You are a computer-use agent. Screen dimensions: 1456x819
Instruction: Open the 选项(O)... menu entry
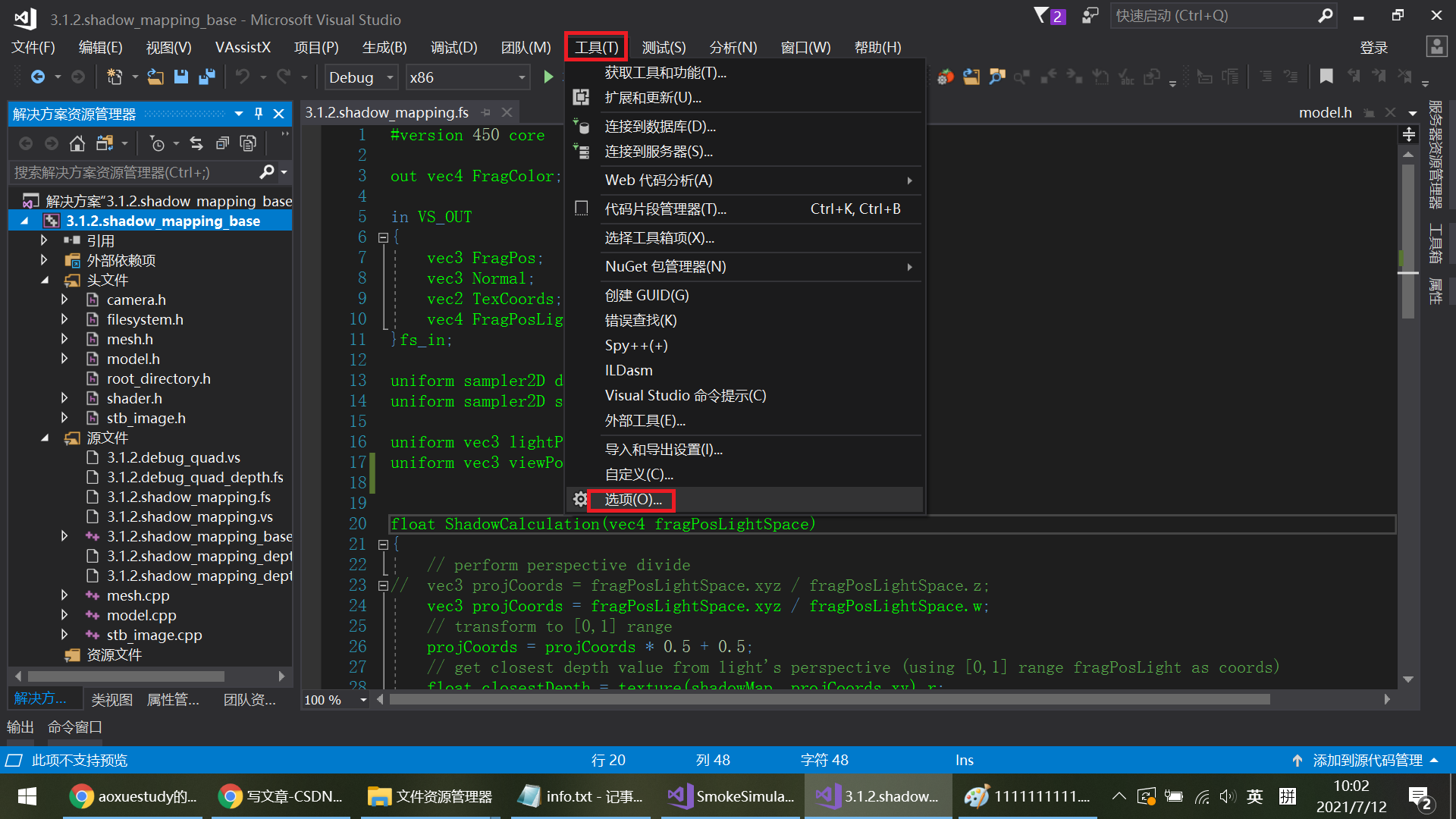coord(632,500)
